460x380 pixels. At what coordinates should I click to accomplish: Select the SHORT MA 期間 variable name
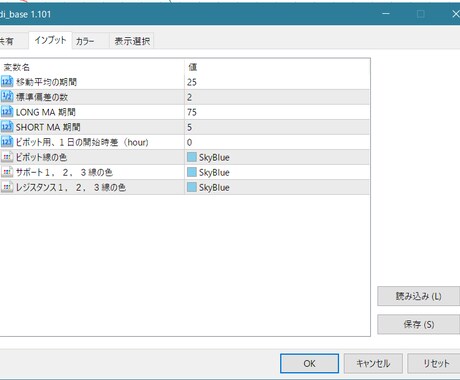click(x=48, y=127)
